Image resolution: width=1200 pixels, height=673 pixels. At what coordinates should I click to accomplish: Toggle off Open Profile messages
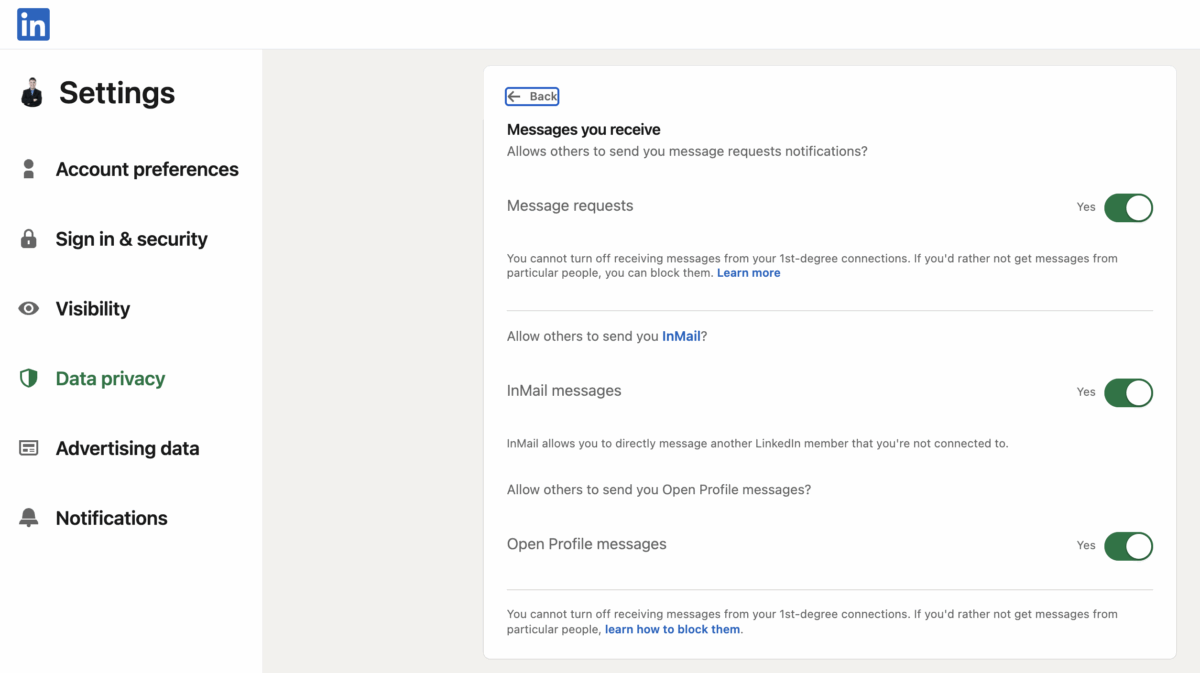pyautogui.click(x=1129, y=546)
